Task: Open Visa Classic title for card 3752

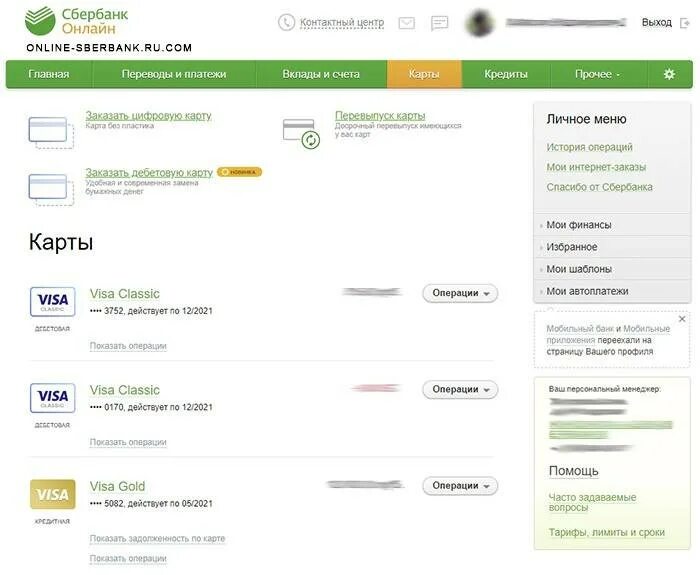Action: [125, 294]
